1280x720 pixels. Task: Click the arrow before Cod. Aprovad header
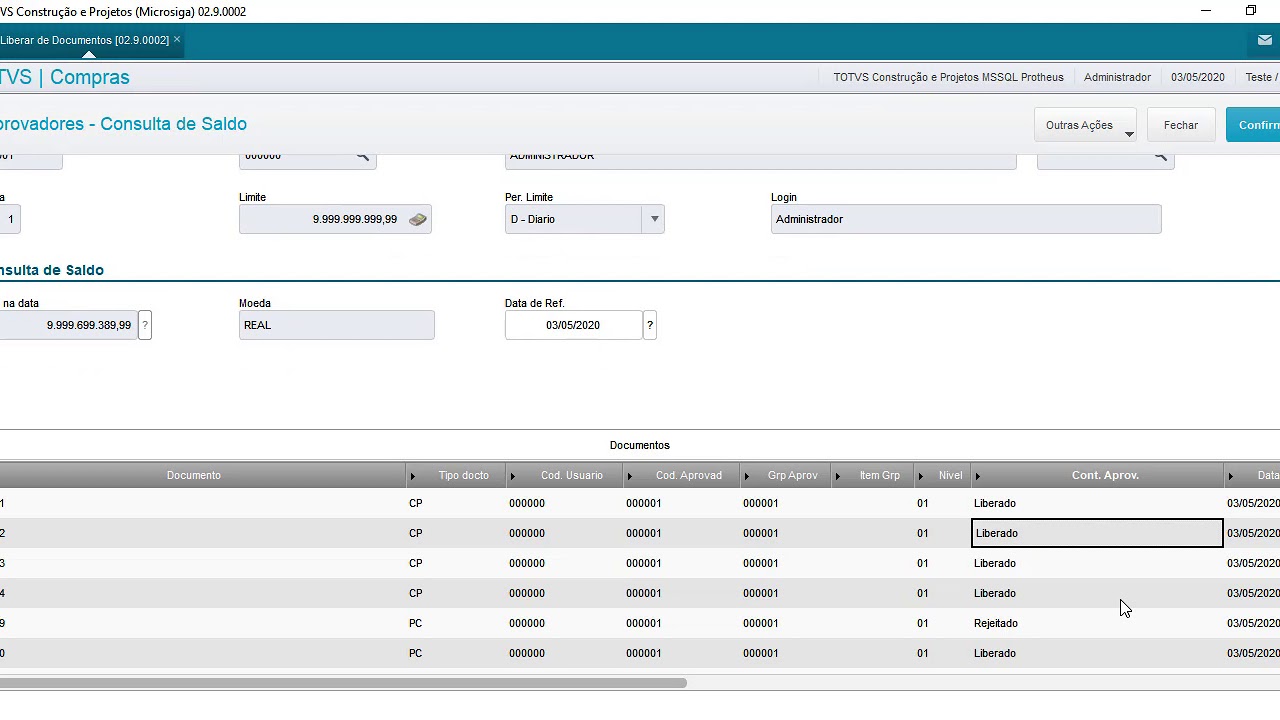click(629, 476)
